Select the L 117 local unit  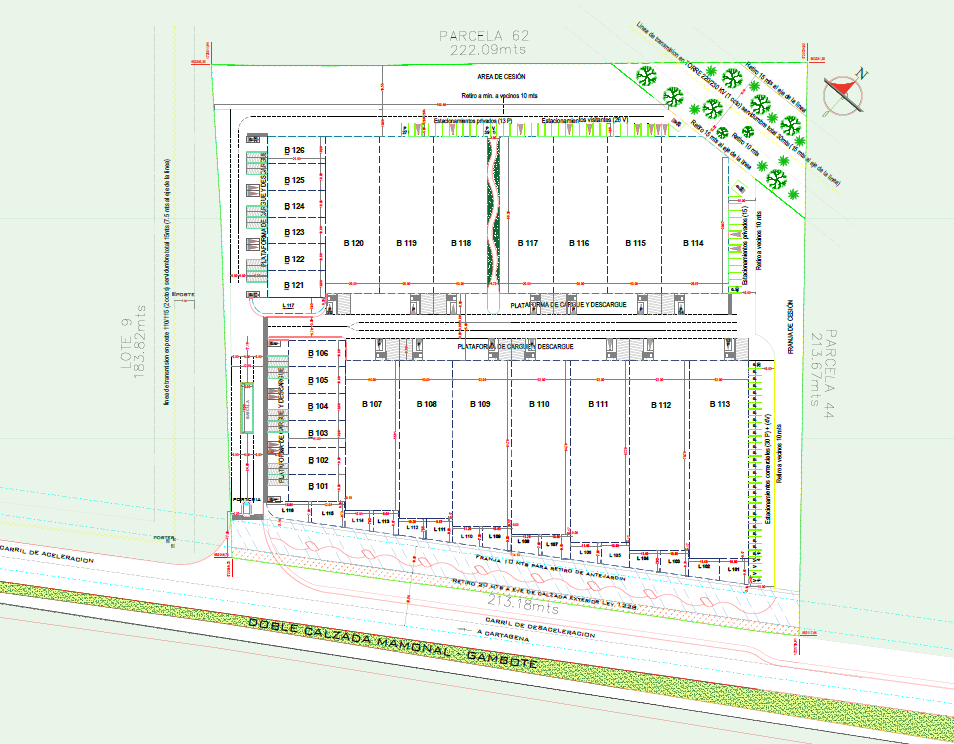[x=289, y=305]
